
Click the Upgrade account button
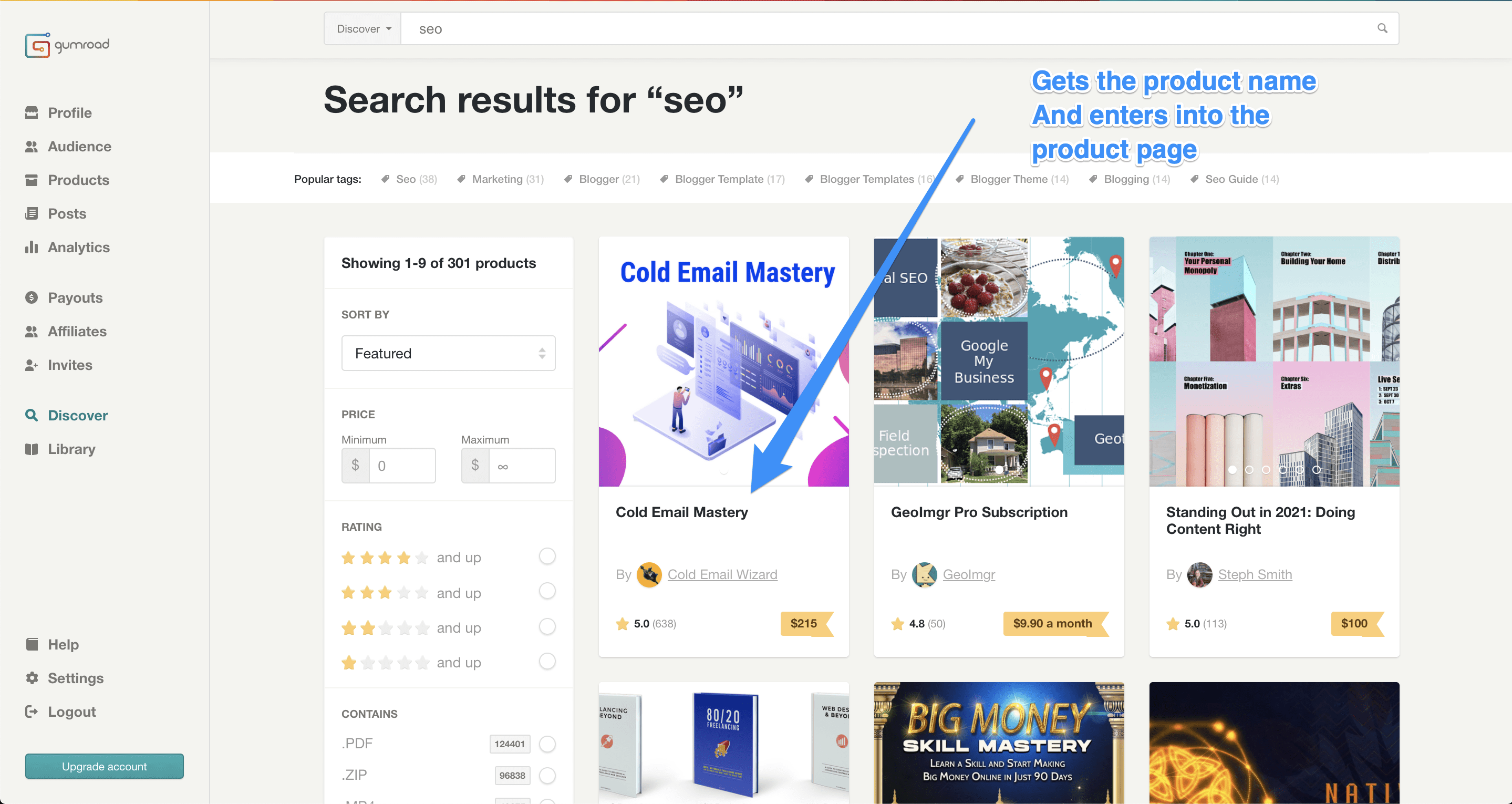(x=105, y=766)
